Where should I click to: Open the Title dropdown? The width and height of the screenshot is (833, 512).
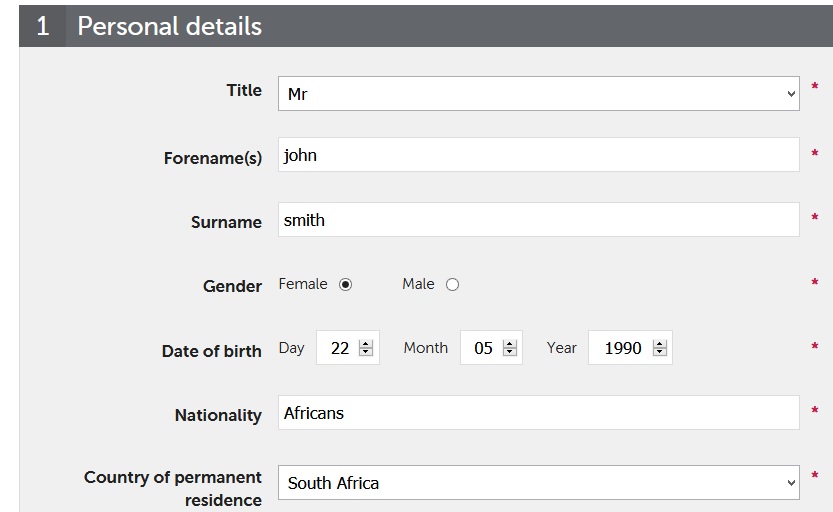pyautogui.click(x=538, y=94)
